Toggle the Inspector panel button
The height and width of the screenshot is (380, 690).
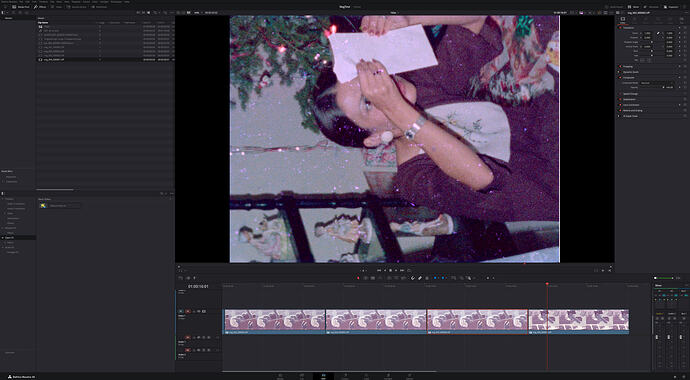(672, 7)
